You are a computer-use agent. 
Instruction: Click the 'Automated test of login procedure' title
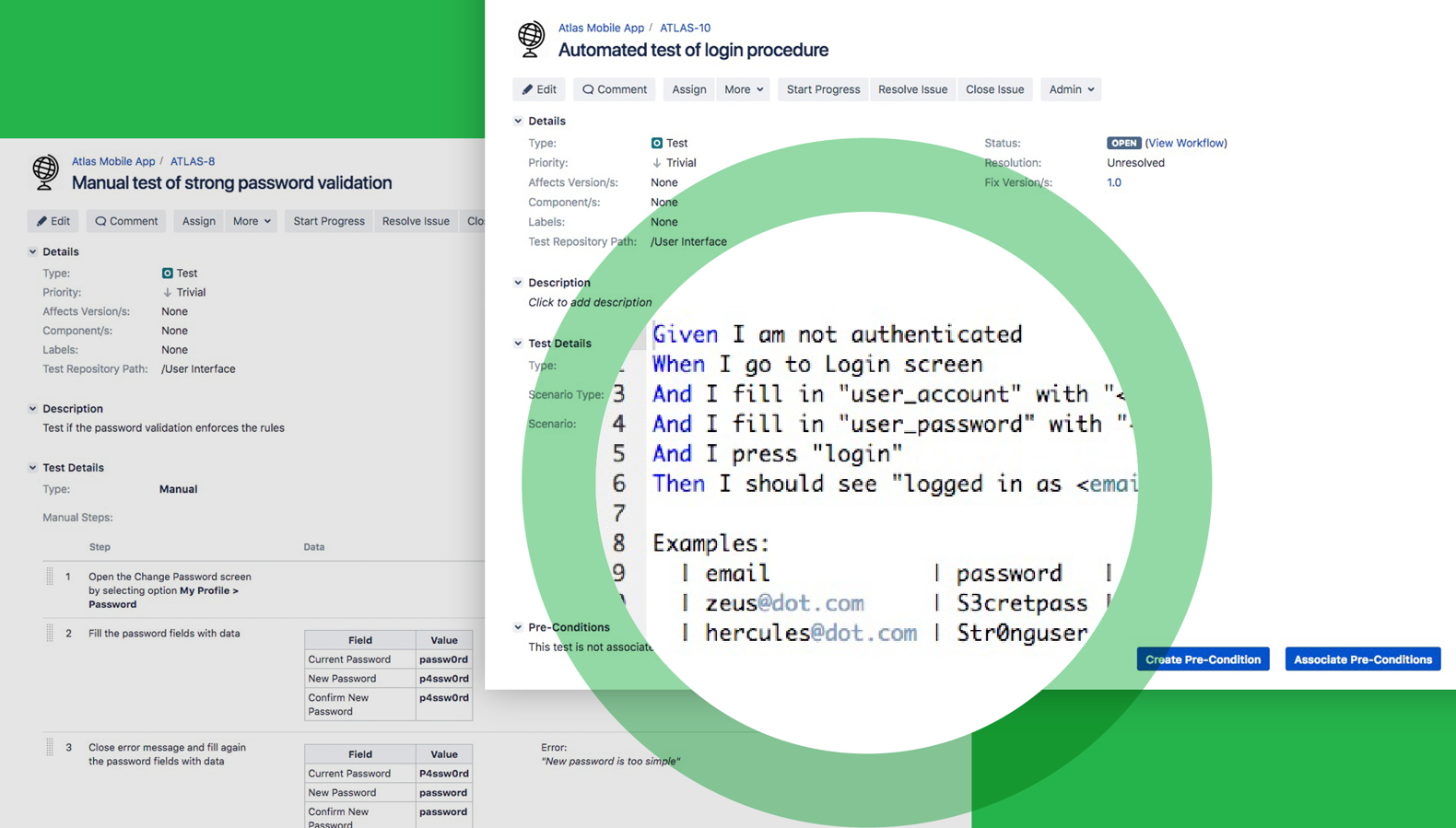pos(693,50)
